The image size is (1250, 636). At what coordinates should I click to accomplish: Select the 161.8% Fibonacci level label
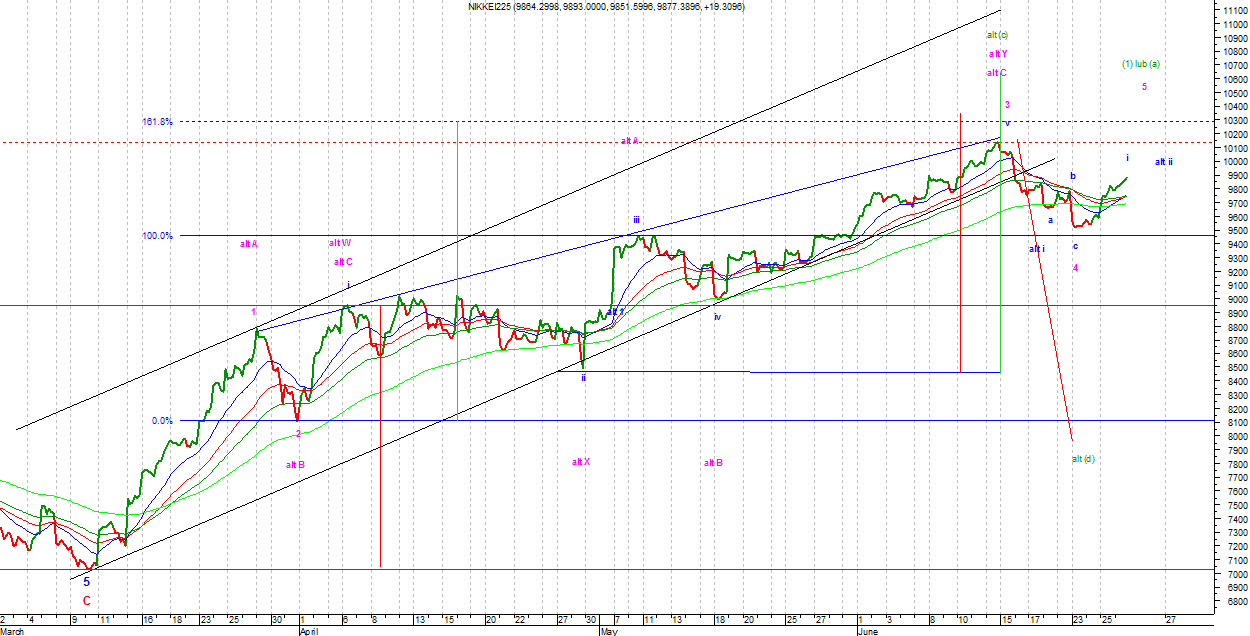[x=157, y=122]
